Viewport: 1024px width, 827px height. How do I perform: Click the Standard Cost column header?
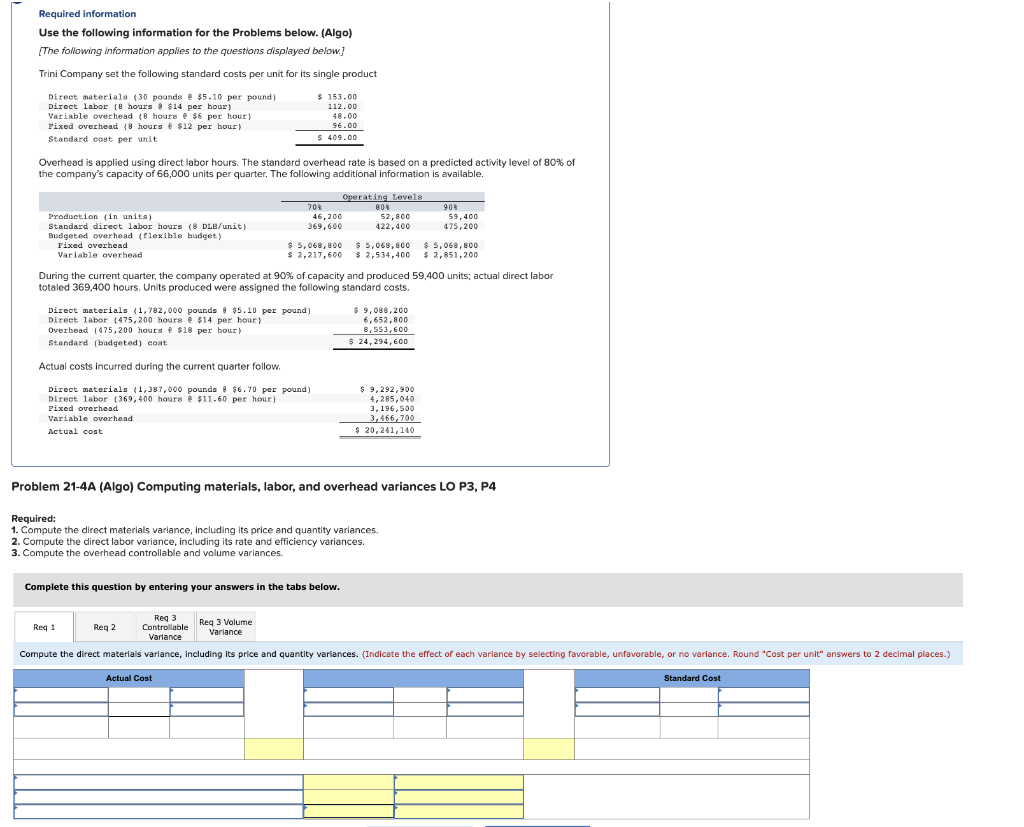[692, 678]
